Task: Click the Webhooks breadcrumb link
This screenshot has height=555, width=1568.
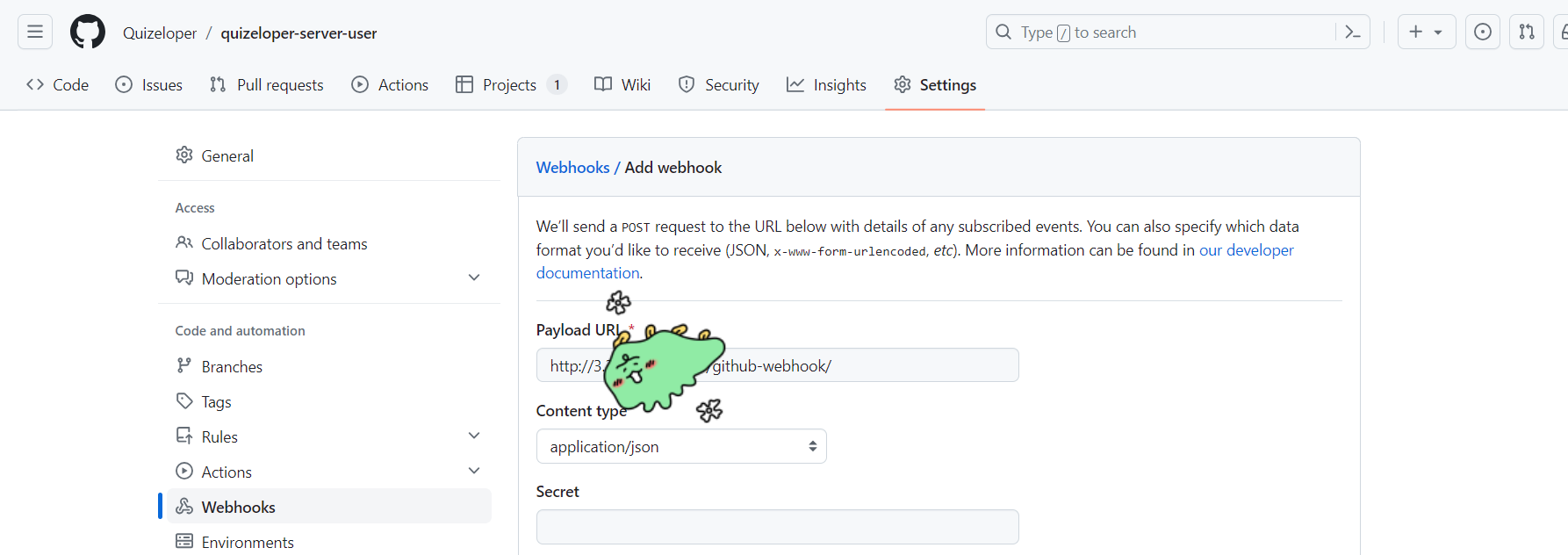Action: pyautogui.click(x=572, y=168)
